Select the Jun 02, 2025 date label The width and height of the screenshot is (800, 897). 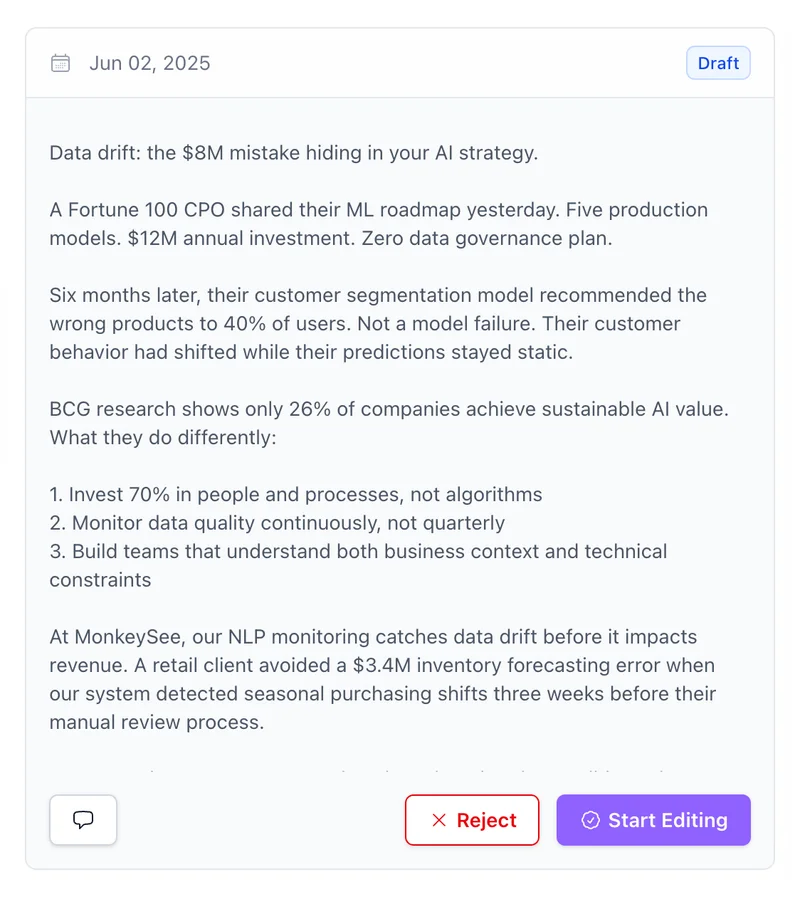(x=150, y=63)
